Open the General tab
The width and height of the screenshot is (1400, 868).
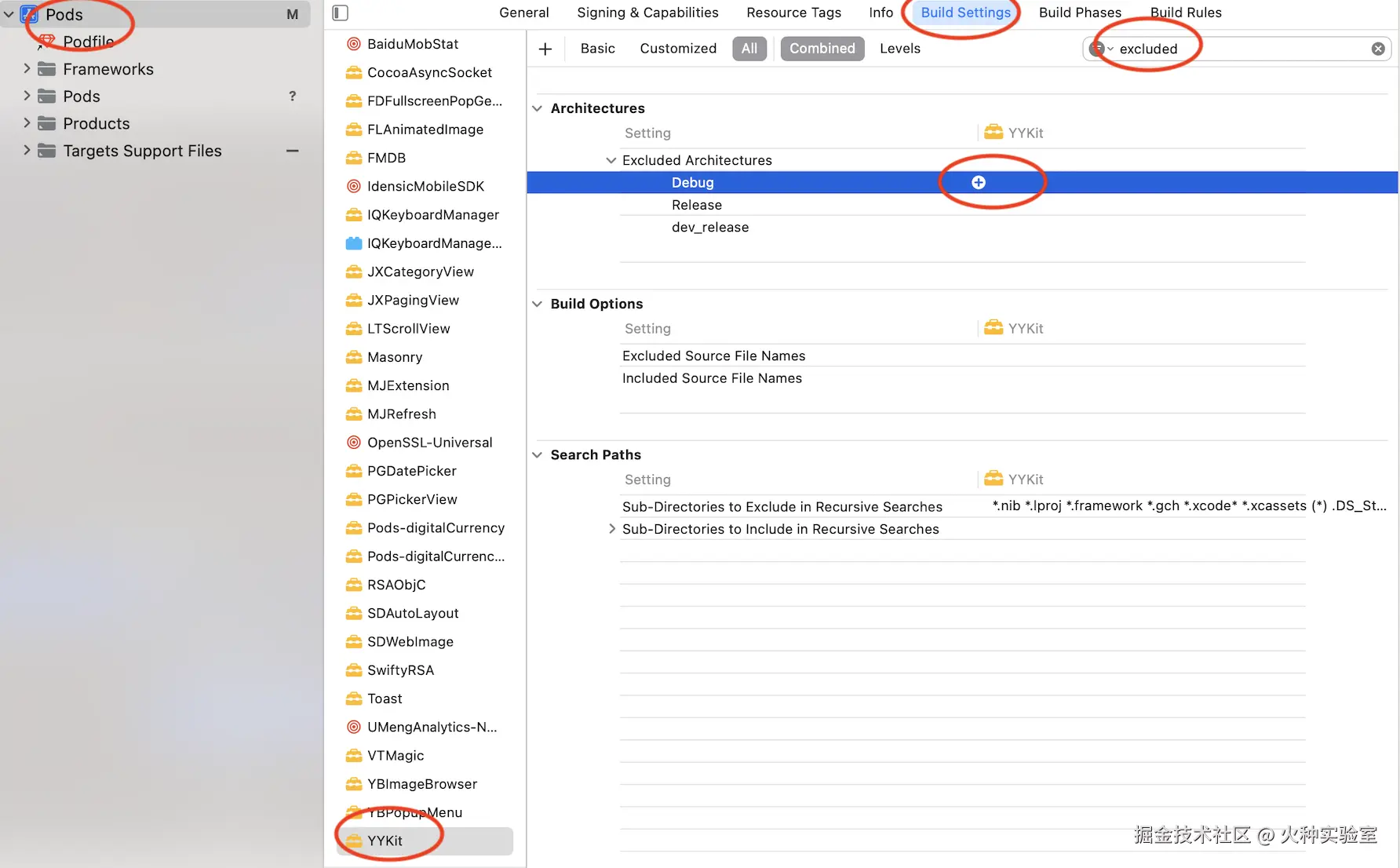coord(524,13)
